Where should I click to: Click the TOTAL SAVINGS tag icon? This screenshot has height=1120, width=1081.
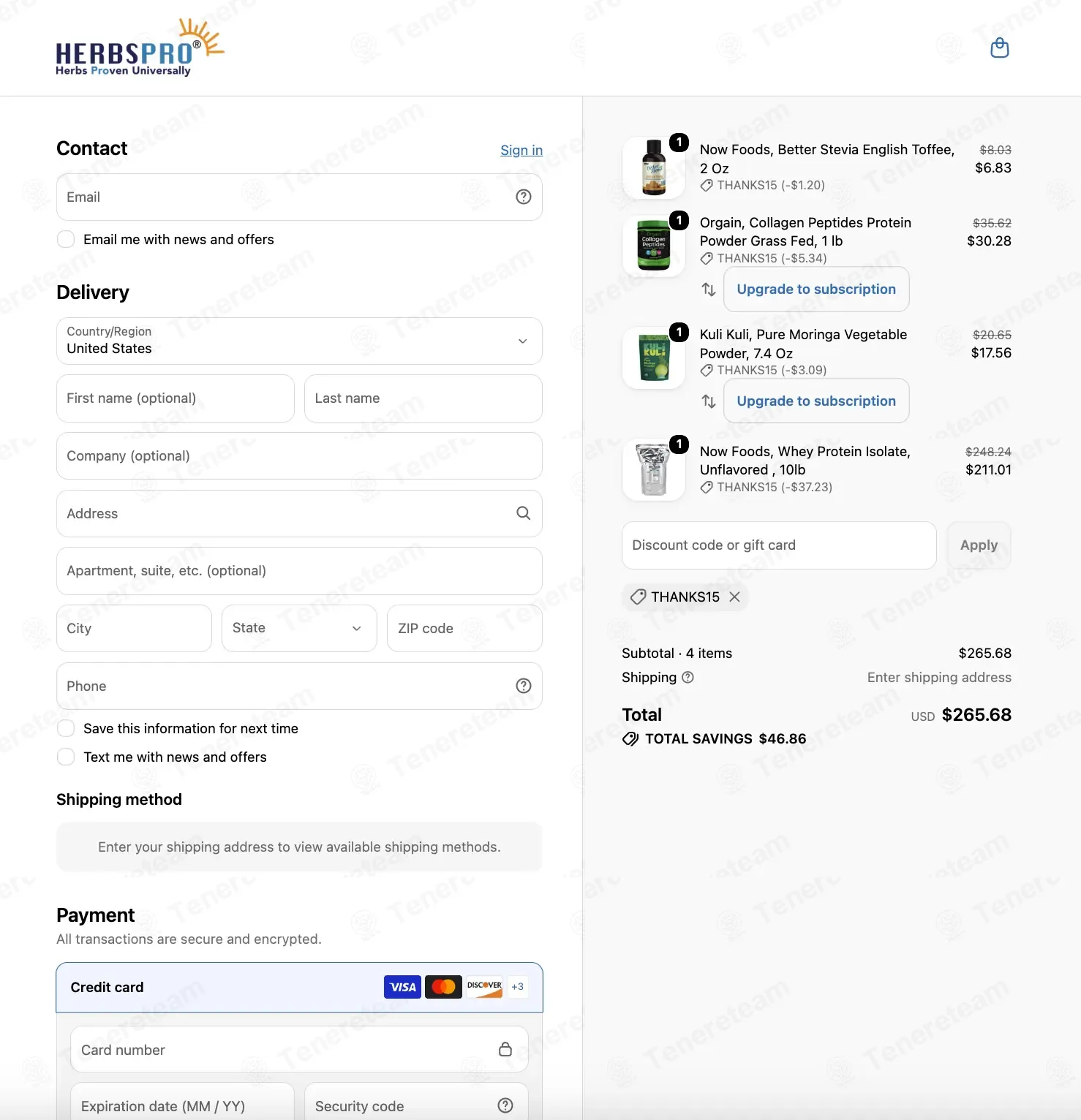630,739
